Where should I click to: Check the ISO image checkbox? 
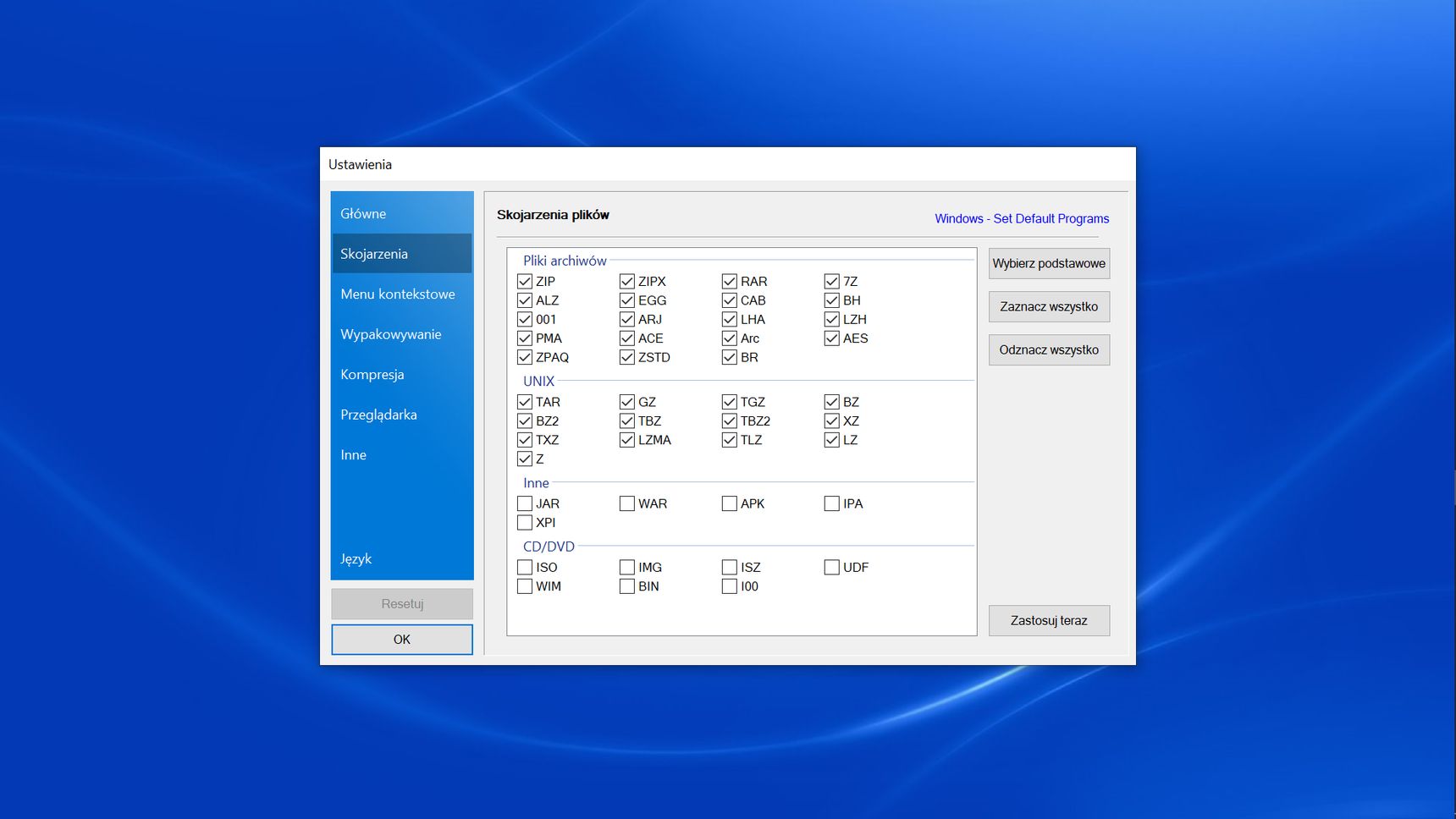coord(525,567)
